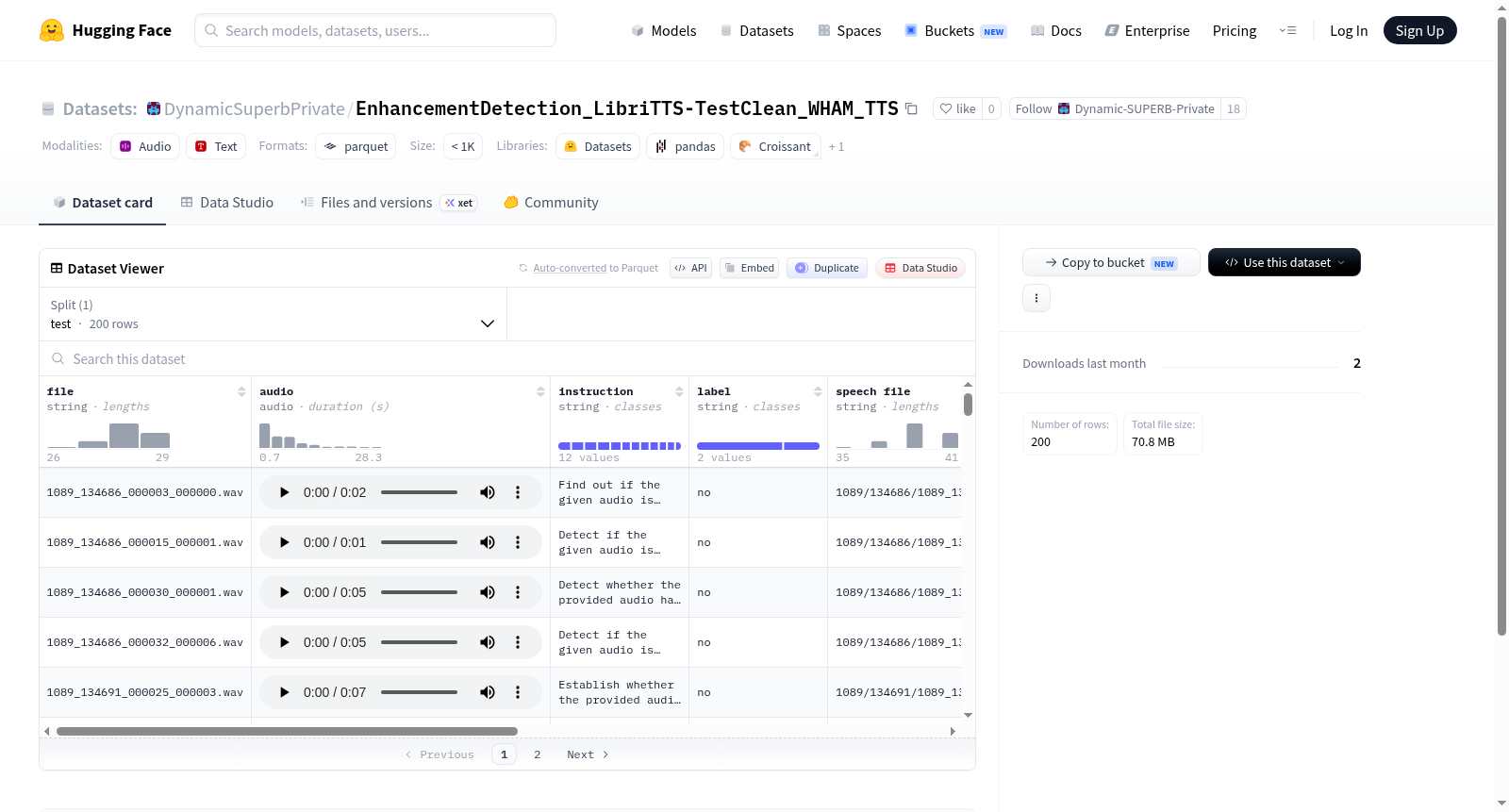Open Buckets in top navigation
This screenshot has height=812, width=1509.
click(x=955, y=30)
